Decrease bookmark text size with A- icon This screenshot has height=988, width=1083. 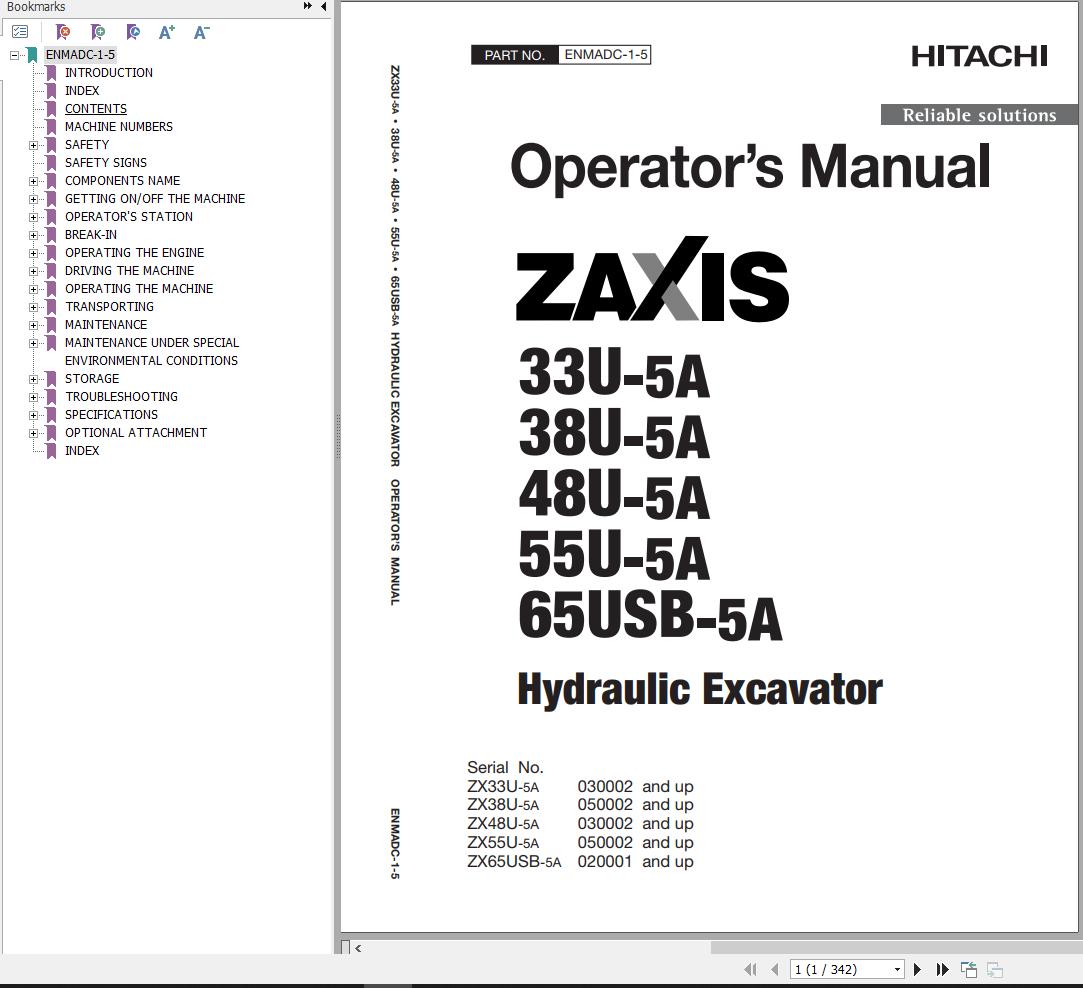point(201,32)
